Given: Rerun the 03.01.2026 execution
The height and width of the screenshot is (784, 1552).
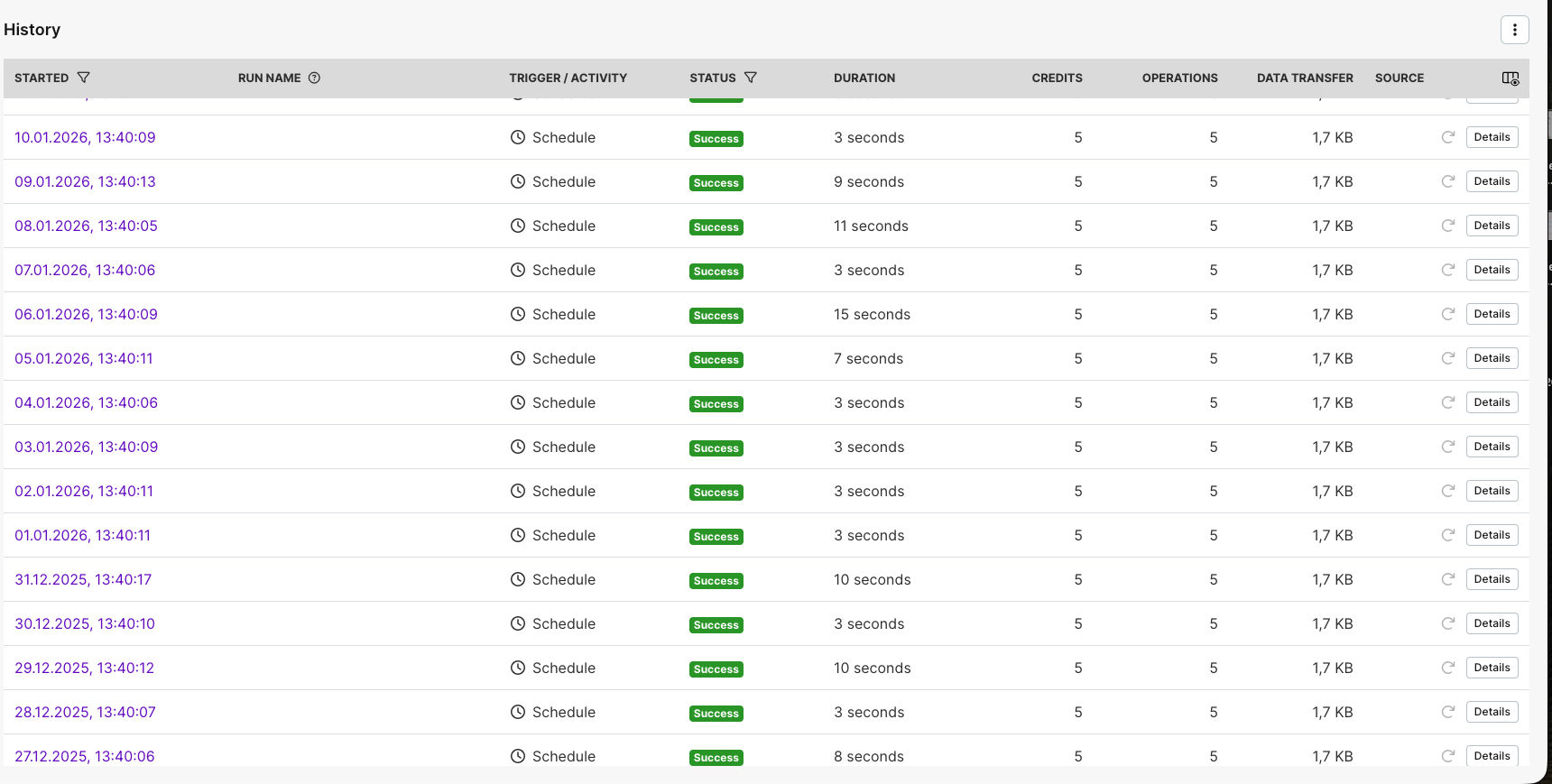Looking at the screenshot, I should click(x=1448, y=447).
